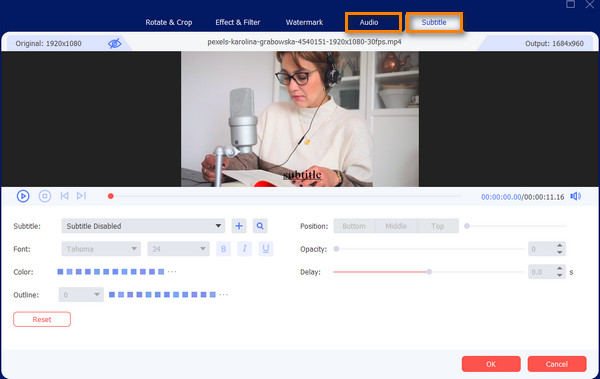
Task: Click the video preview image
Action: pos(300,119)
